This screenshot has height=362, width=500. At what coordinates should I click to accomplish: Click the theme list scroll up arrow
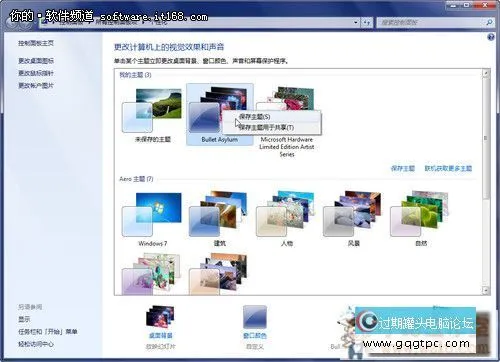click(x=486, y=73)
